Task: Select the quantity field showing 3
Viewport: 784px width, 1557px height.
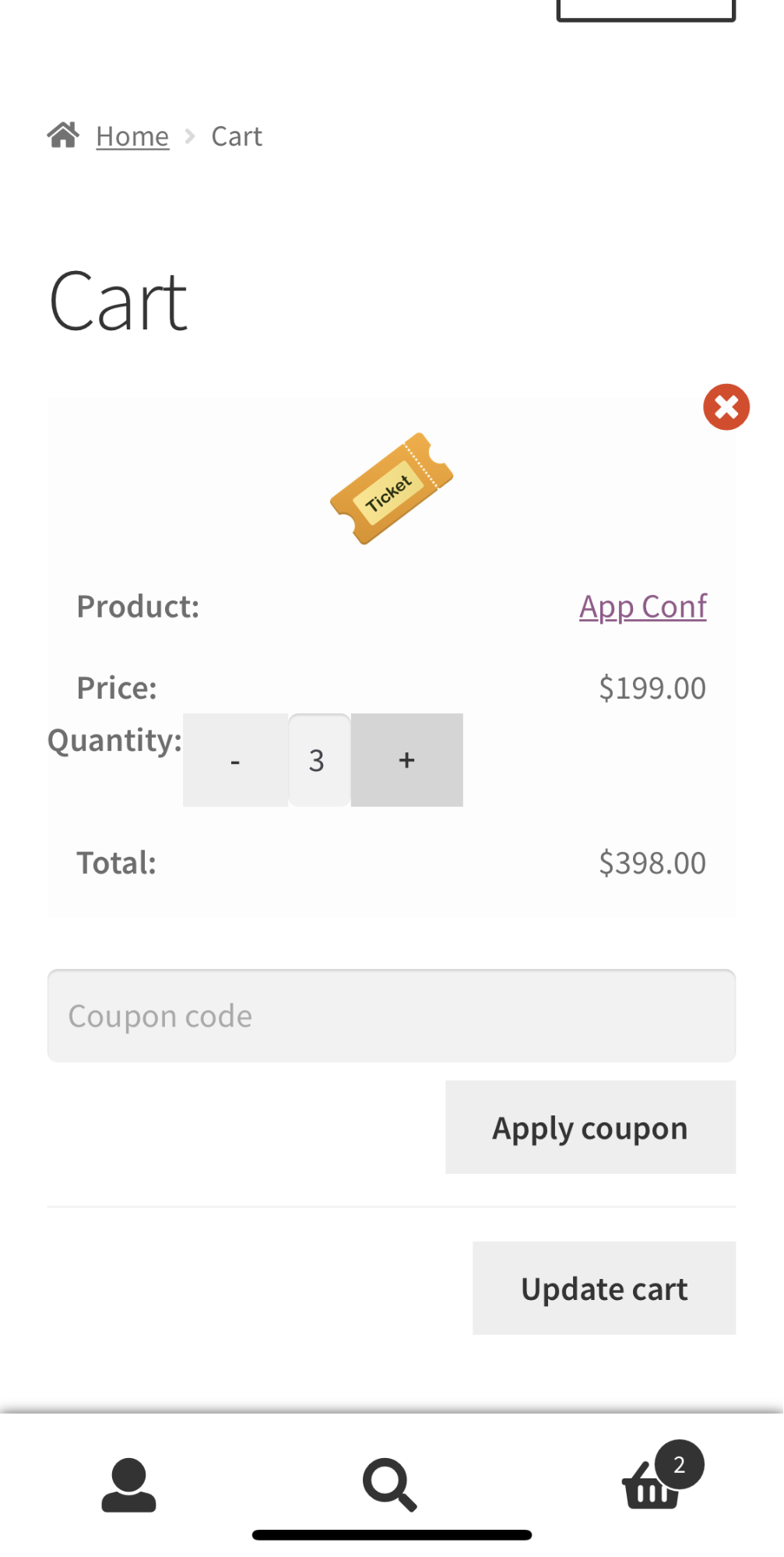Action: [x=318, y=760]
